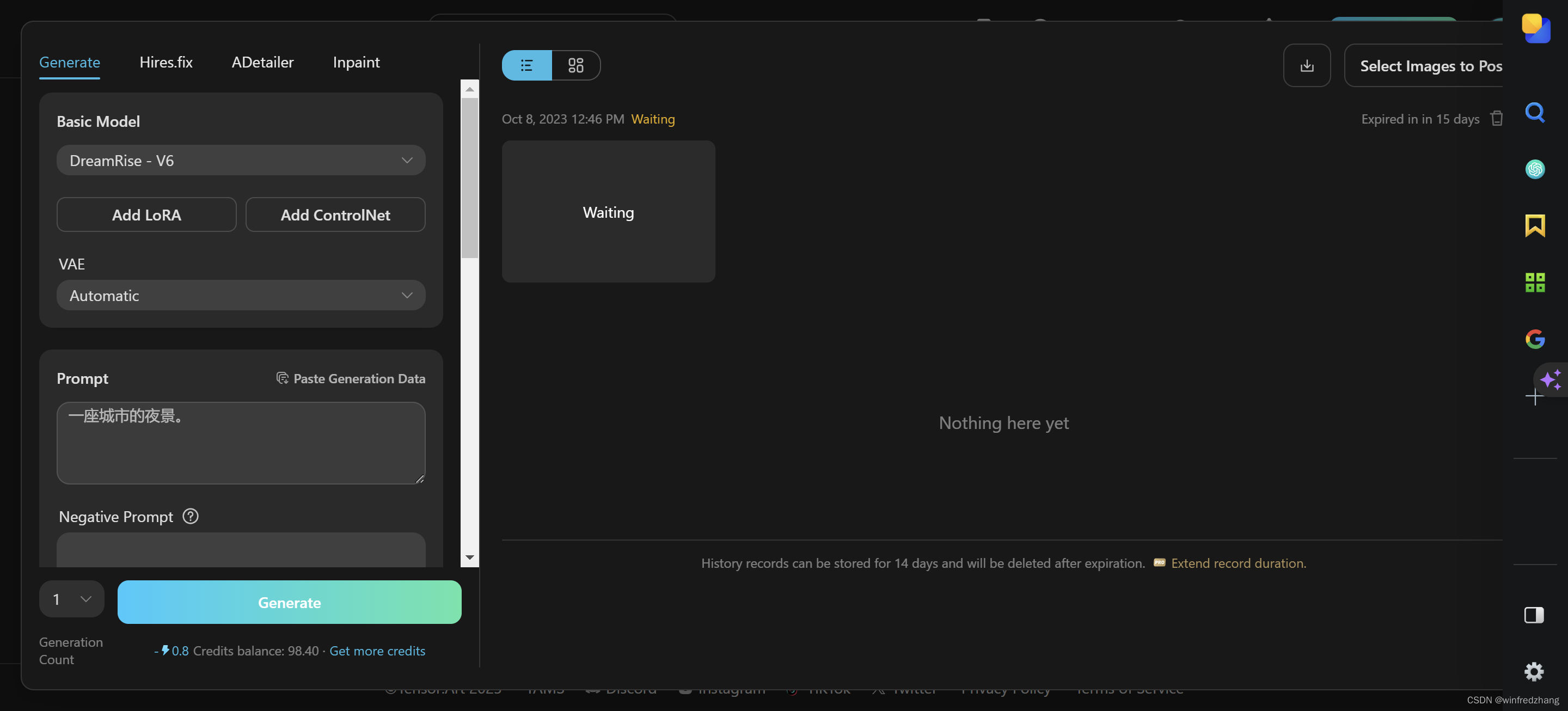Switch to list view layout

pos(526,65)
